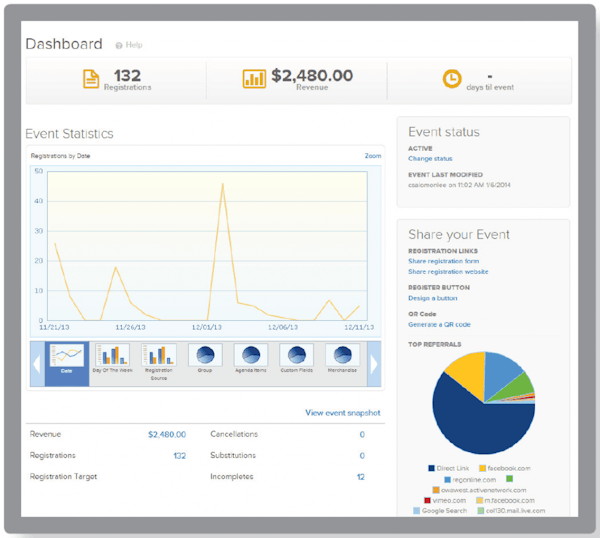This screenshot has width=600, height=538.
Task: Click the Registrations document icon
Action: point(91,79)
